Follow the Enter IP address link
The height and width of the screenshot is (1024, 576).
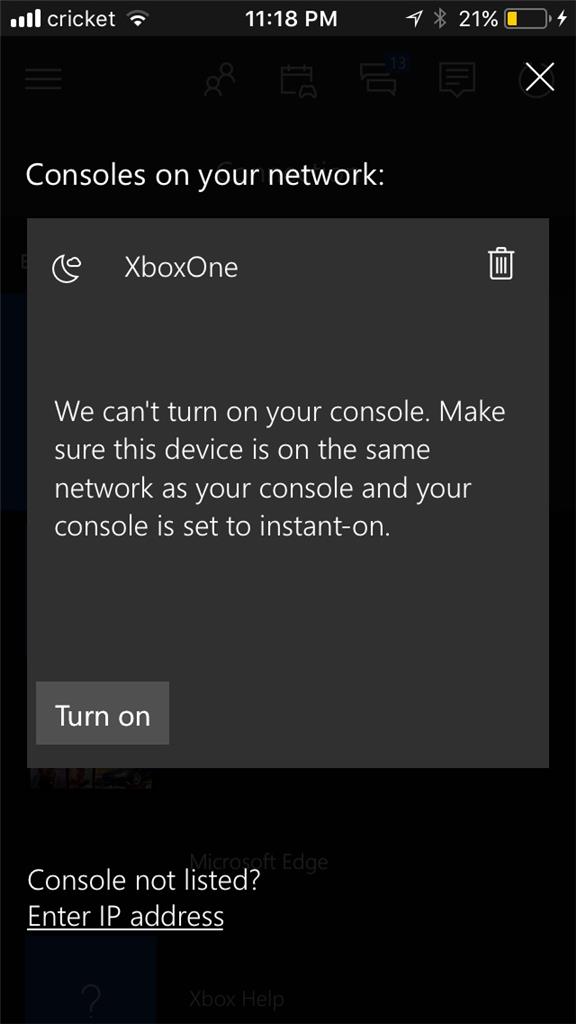tap(125, 916)
